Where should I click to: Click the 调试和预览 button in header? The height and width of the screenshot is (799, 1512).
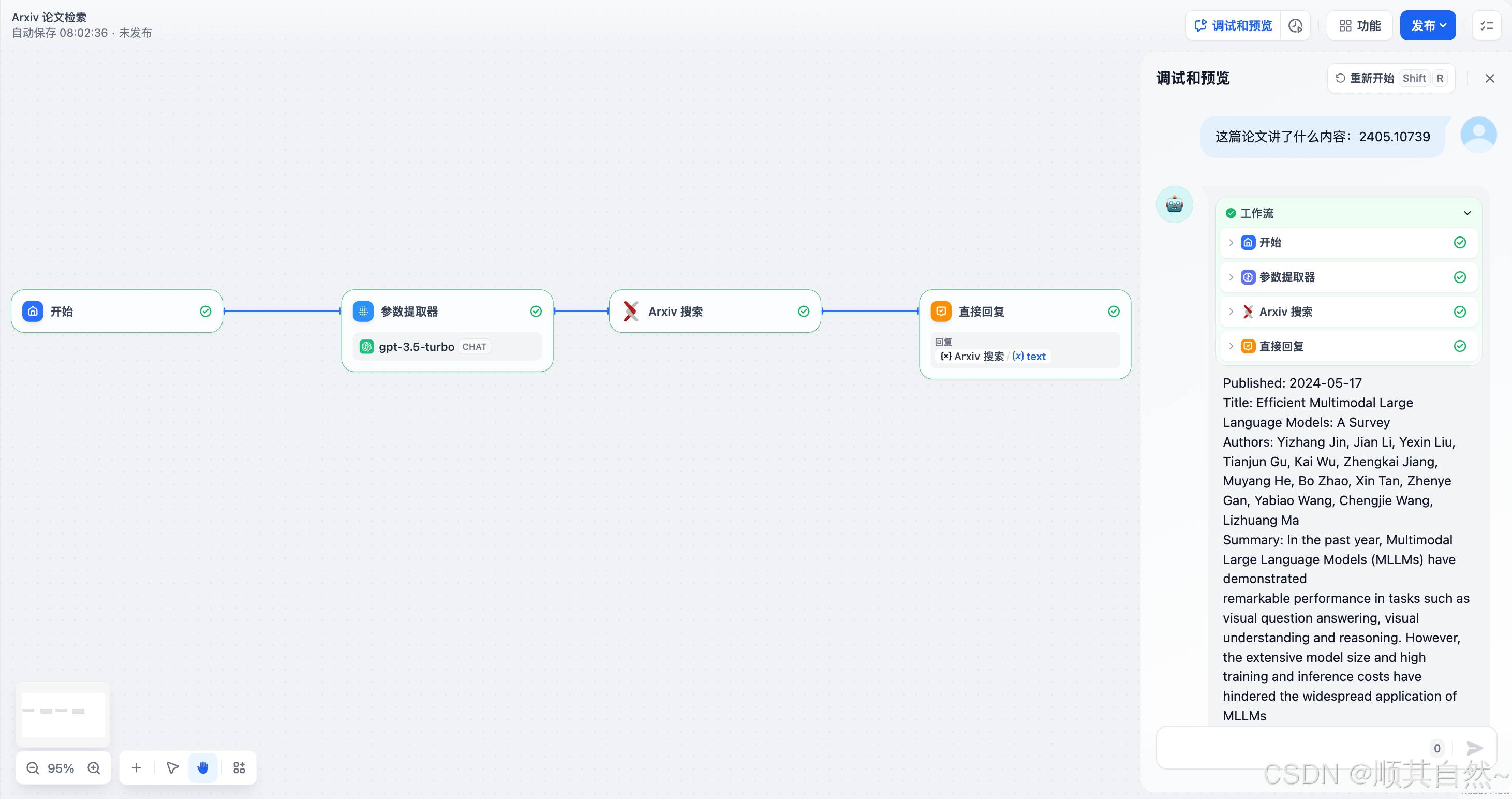click(x=1233, y=26)
